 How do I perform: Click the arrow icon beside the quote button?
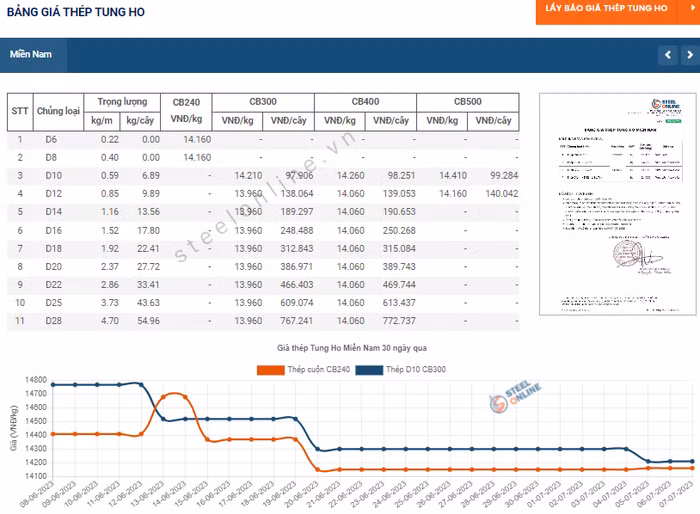692,8
